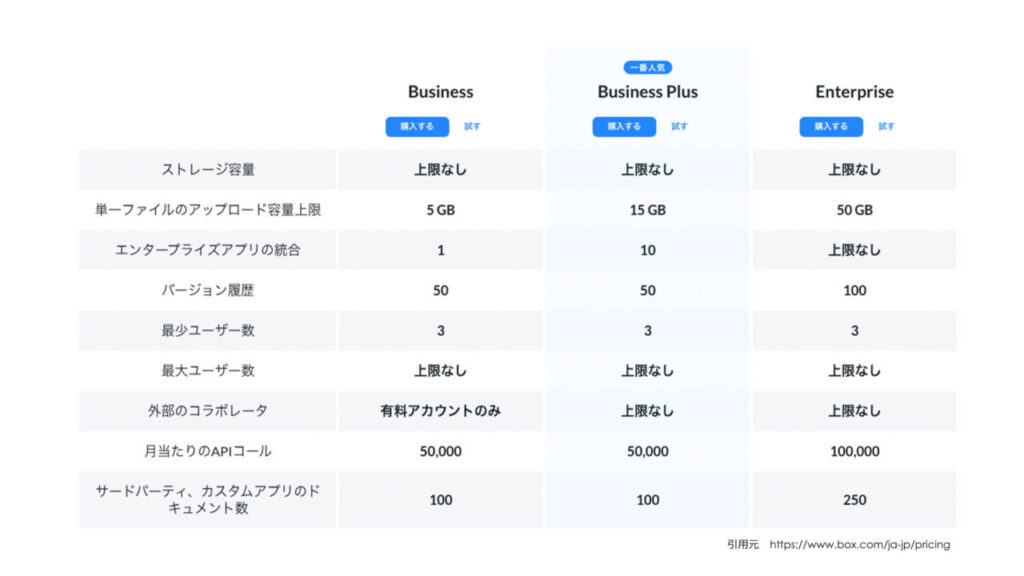1024x576 pixels.
Task: Open the 試す link for Enterprise
Action: [x=886, y=126]
